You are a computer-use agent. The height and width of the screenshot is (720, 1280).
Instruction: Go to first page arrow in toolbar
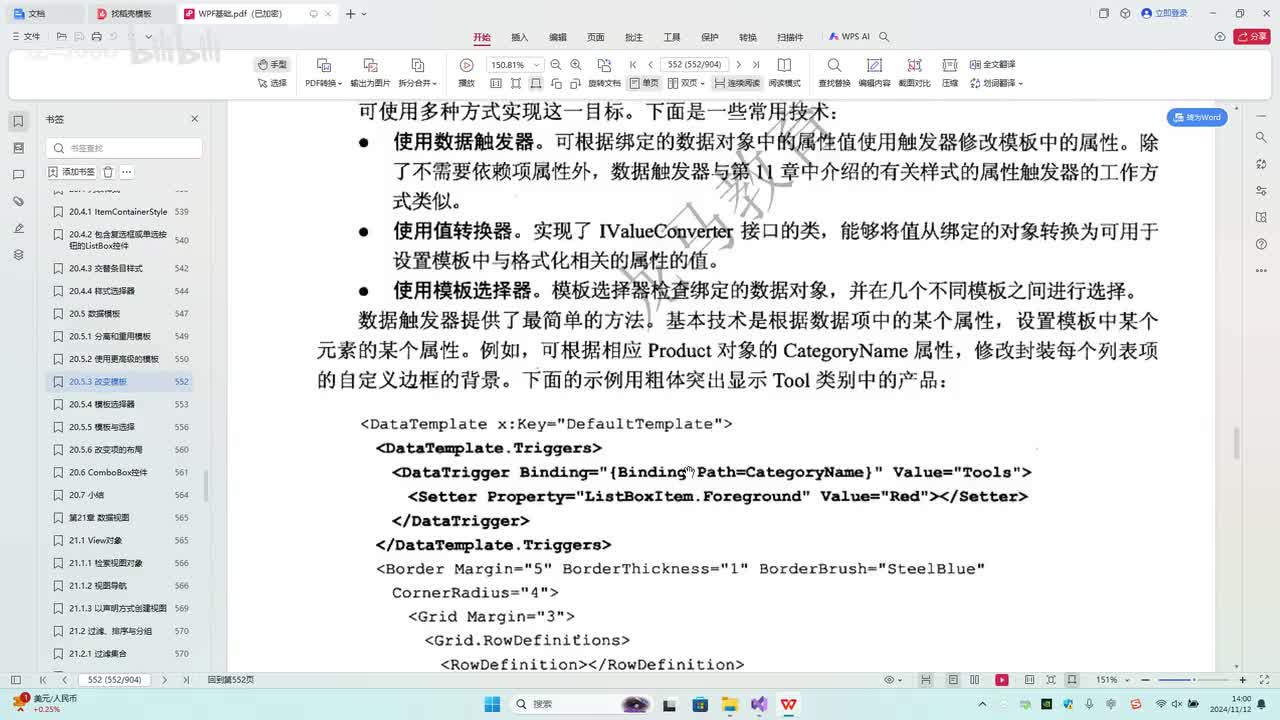click(633, 65)
